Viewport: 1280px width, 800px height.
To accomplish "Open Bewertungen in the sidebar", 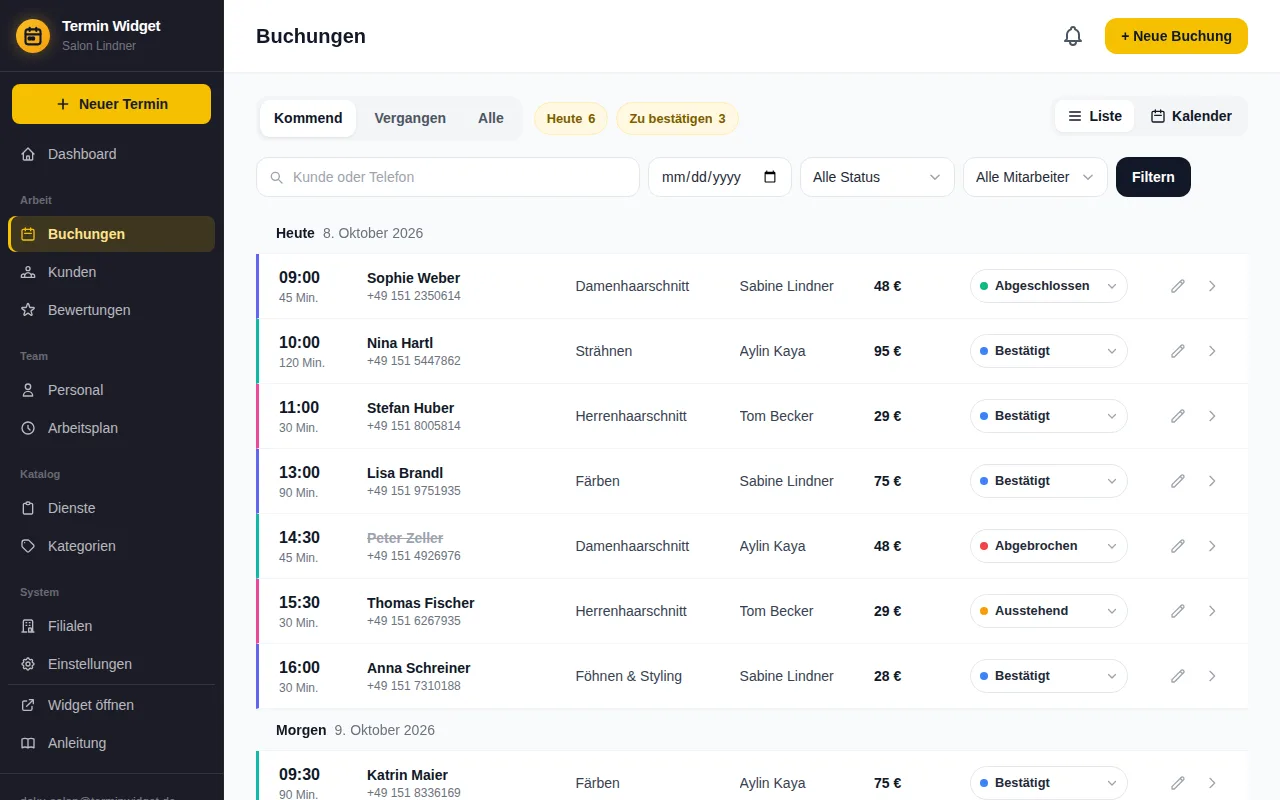I will click(112, 310).
